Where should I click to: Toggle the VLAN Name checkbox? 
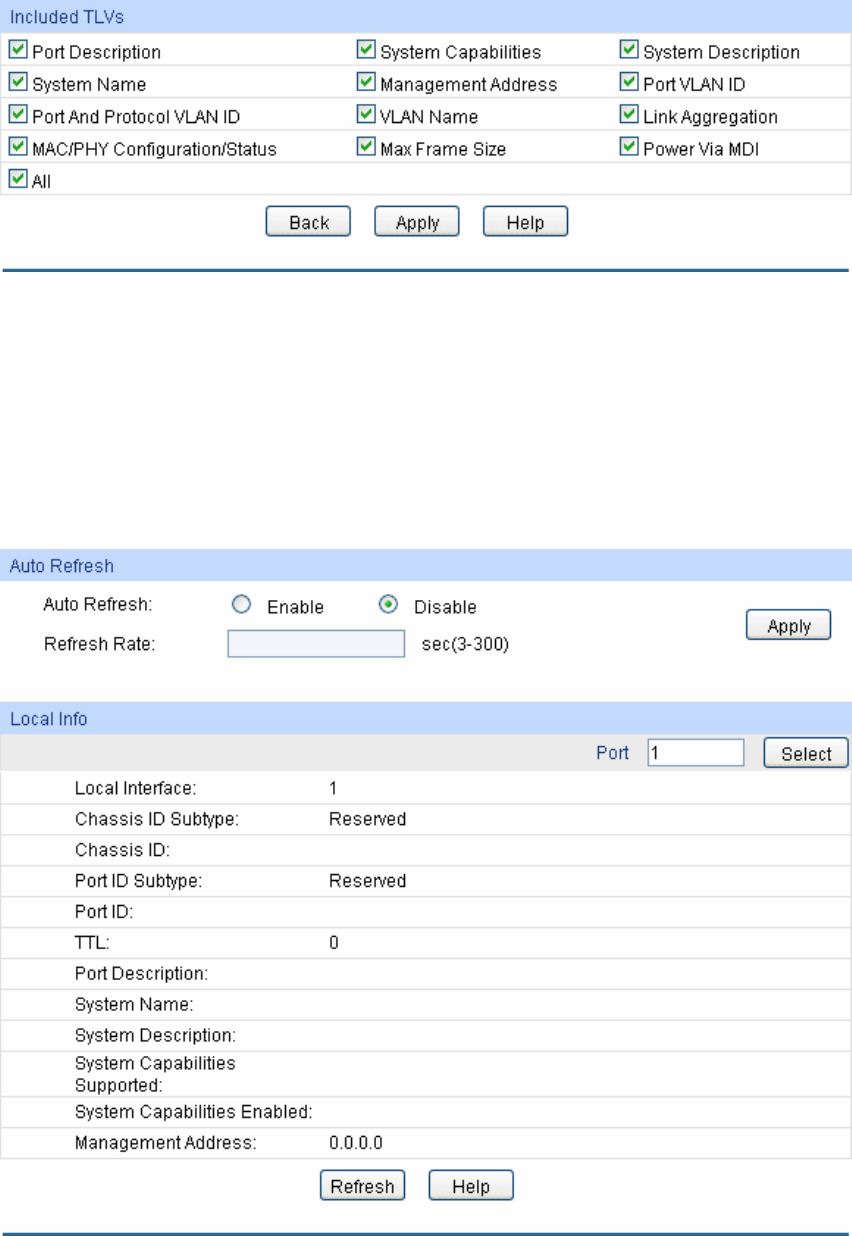(365, 116)
